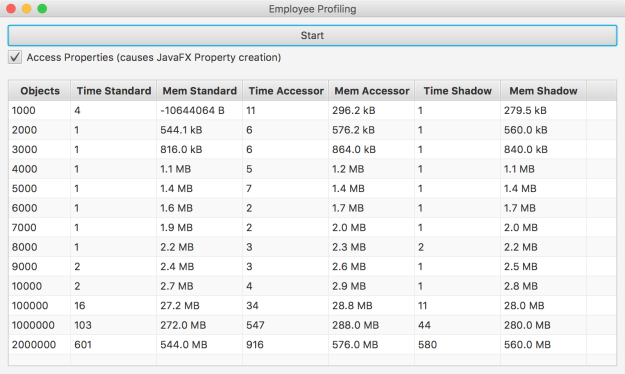
Task: Select the row with 1000 objects
Action: point(312,110)
